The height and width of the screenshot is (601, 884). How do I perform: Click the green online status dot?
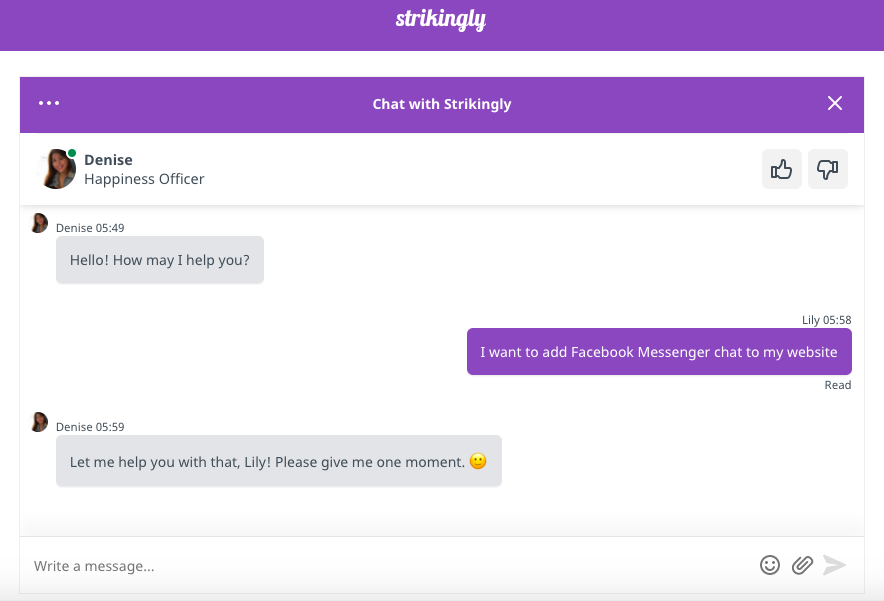pos(72,154)
